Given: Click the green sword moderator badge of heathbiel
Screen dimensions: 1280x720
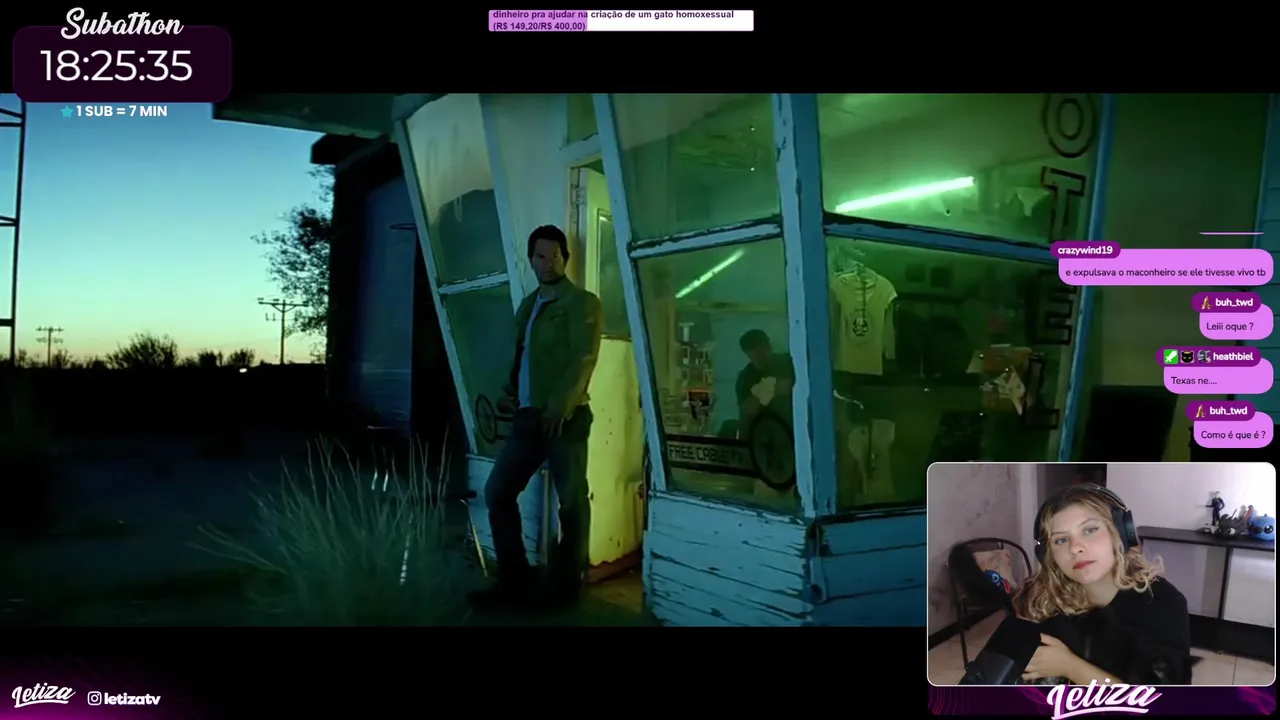Looking at the screenshot, I should tap(1171, 357).
